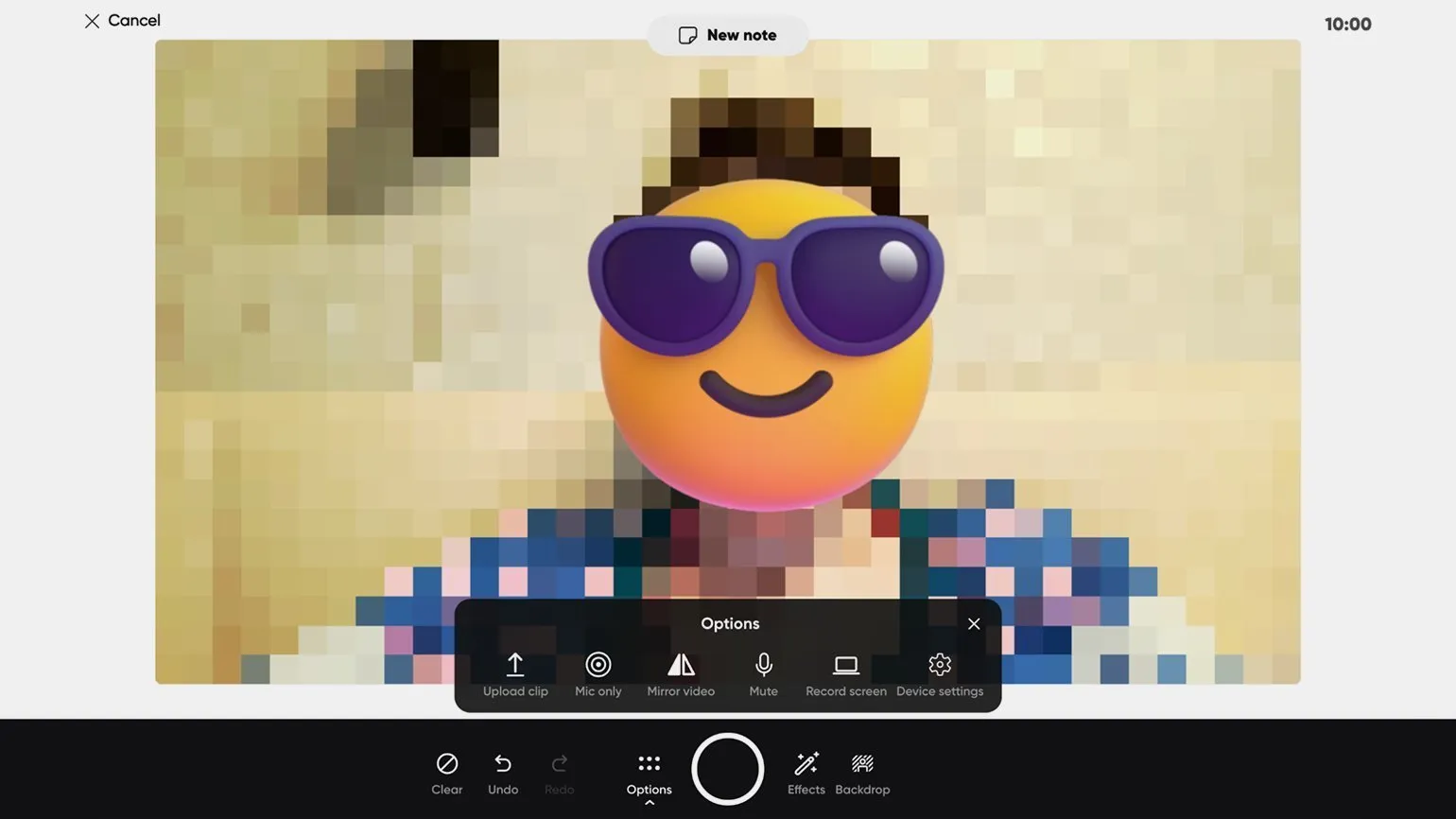
Task: Select the Record screen icon
Action: click(x=845, y=666)
